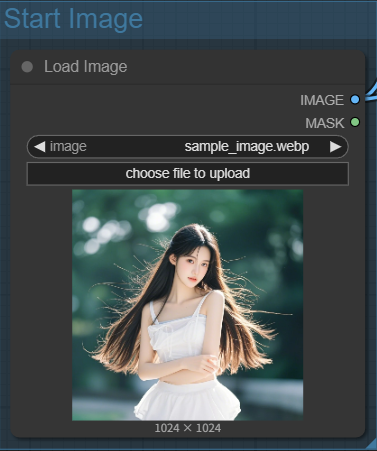
Task: Click the MASK output label
Action: pos(325,123)
